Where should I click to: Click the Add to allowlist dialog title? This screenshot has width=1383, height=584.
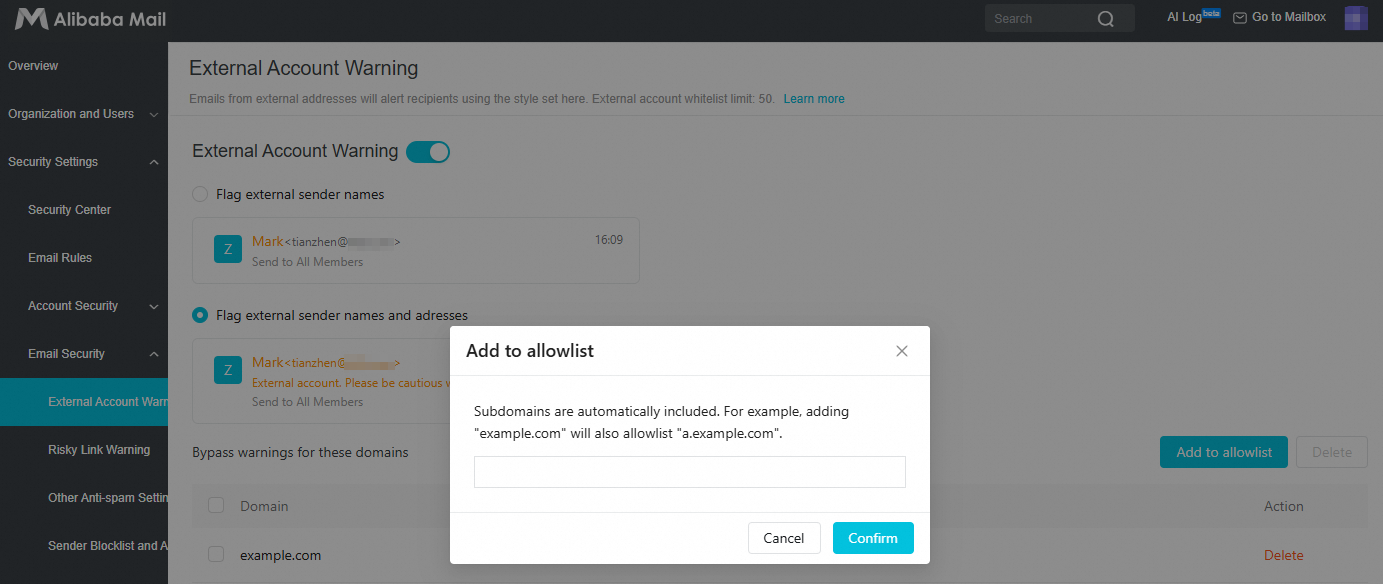click(x=530, y=351)
